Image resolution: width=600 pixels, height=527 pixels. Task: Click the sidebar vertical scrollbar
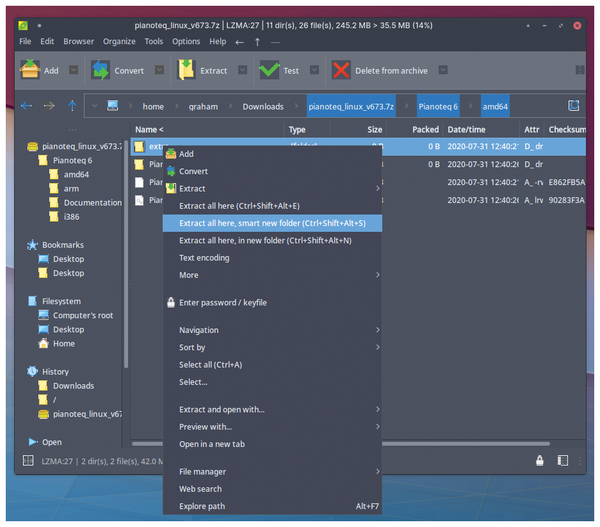point(126,254)
